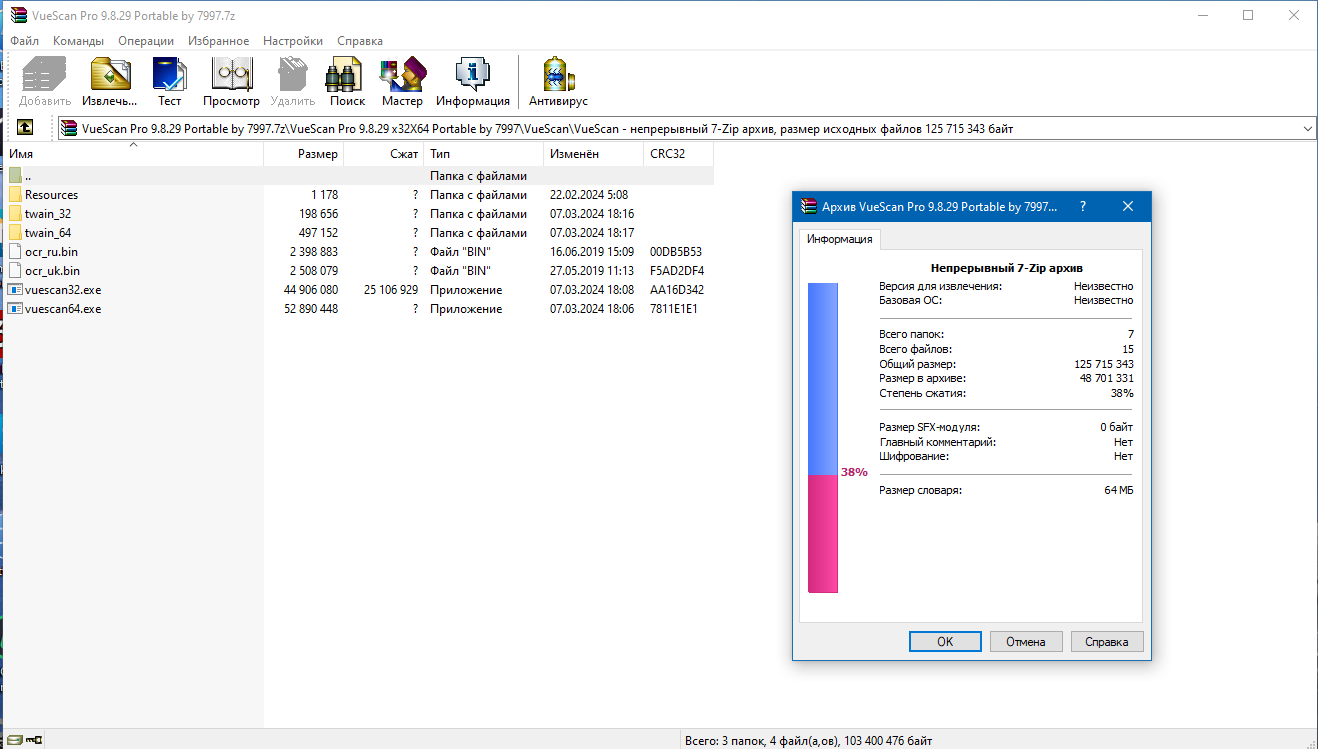Click the compression ratio progress bar
Screen dimensions: 1318x749
coord(822,430)
